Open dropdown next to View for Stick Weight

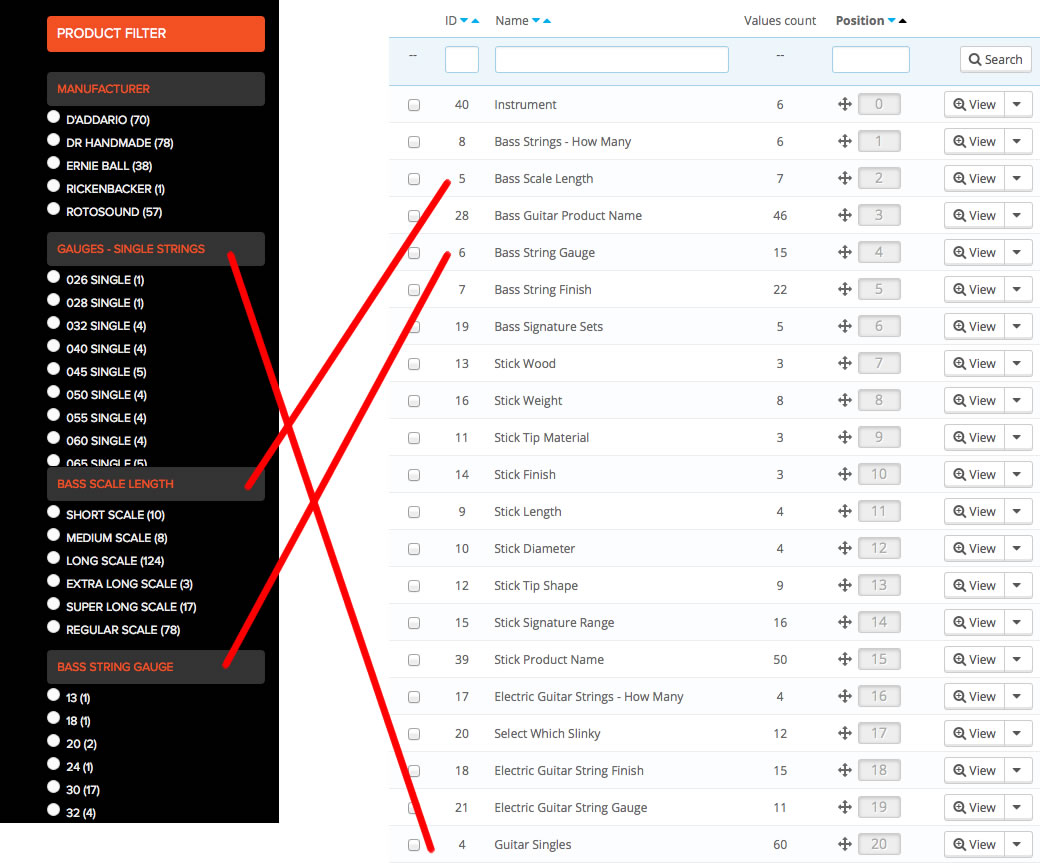[x=1018, y=400]
